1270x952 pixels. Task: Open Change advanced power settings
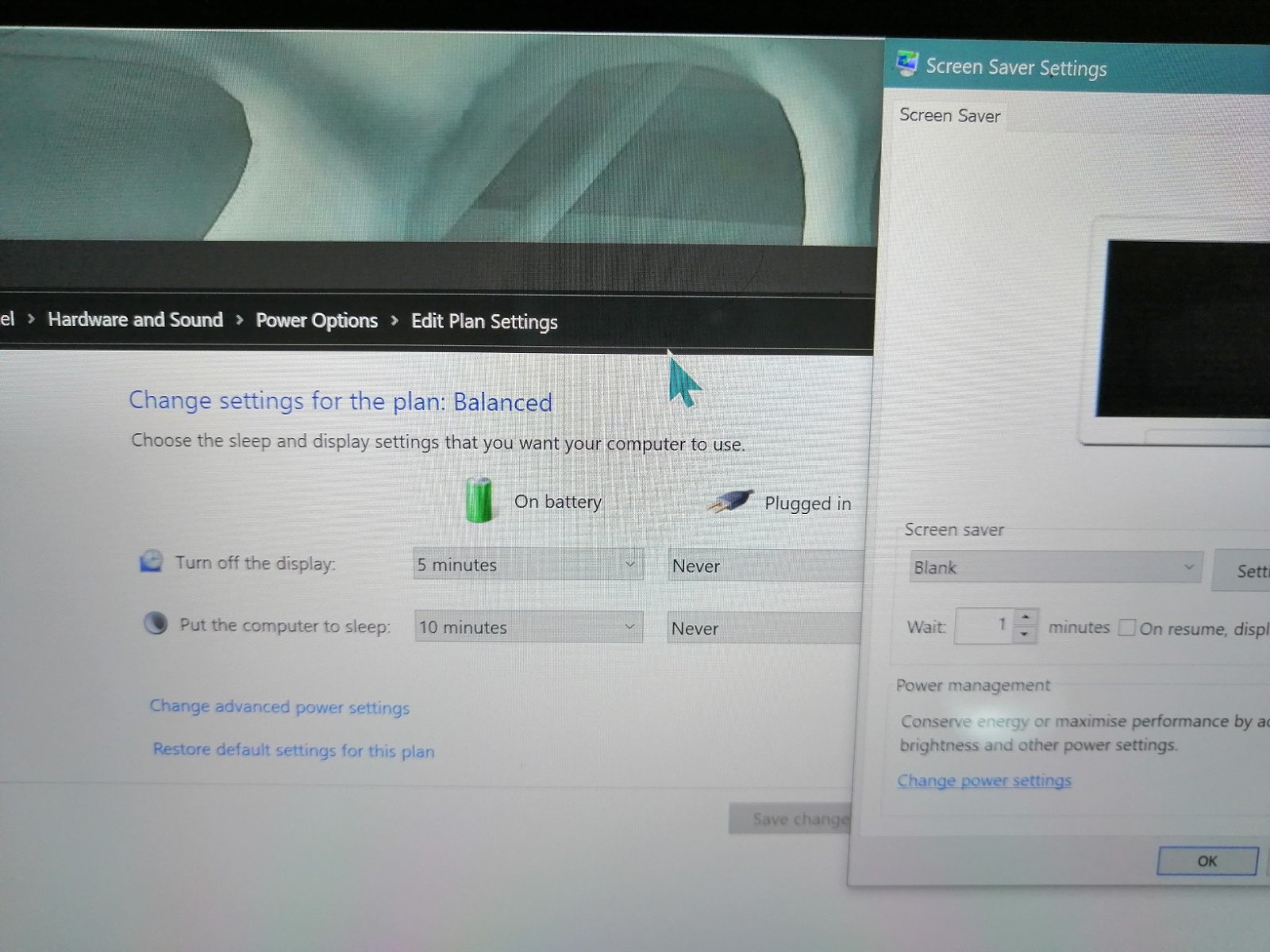point(279,706)
